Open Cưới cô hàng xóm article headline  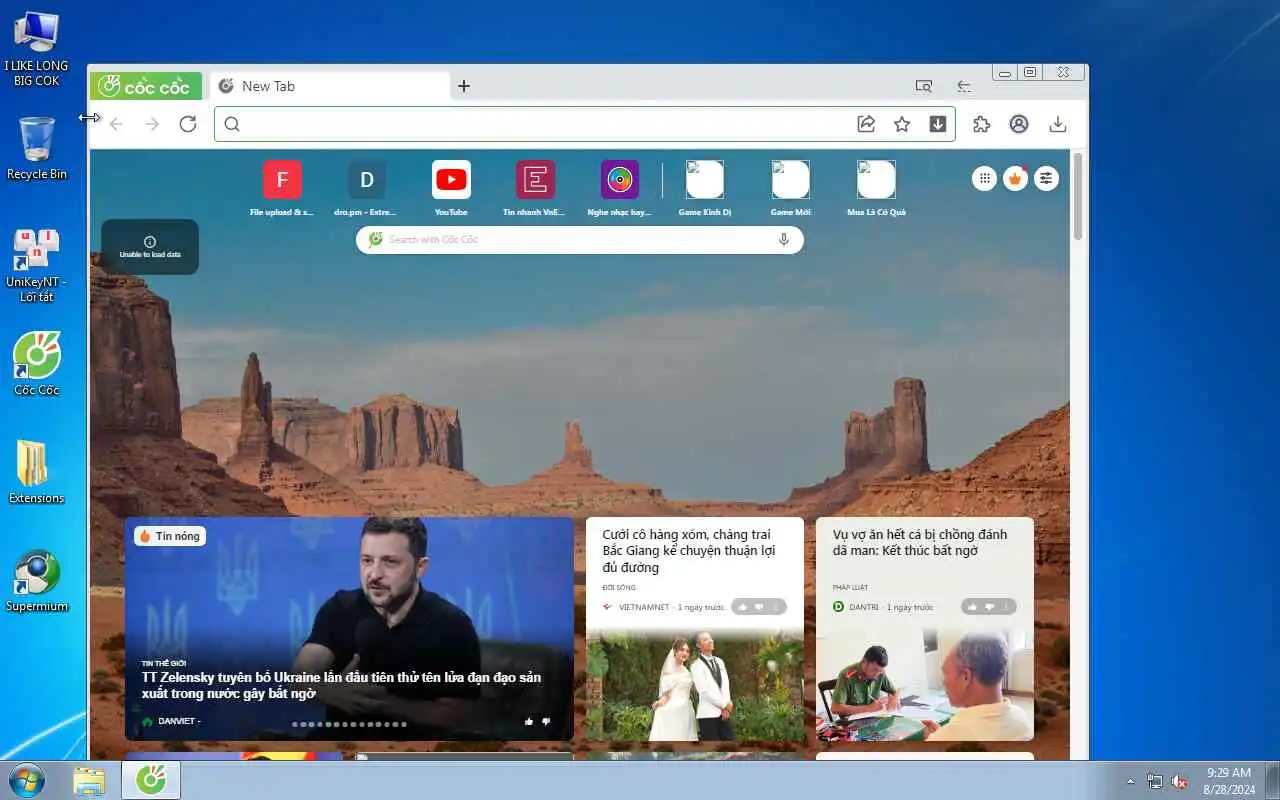click(687, 551)
